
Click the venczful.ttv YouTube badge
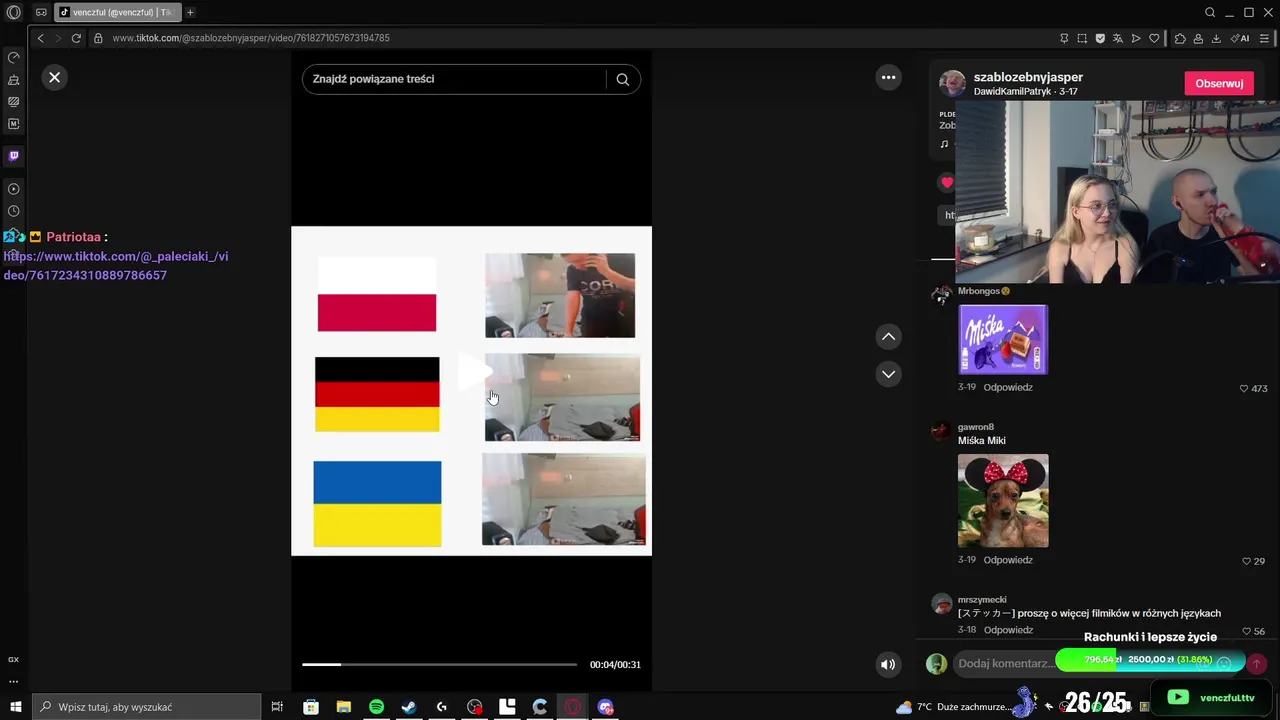[x=1211, y=697]
